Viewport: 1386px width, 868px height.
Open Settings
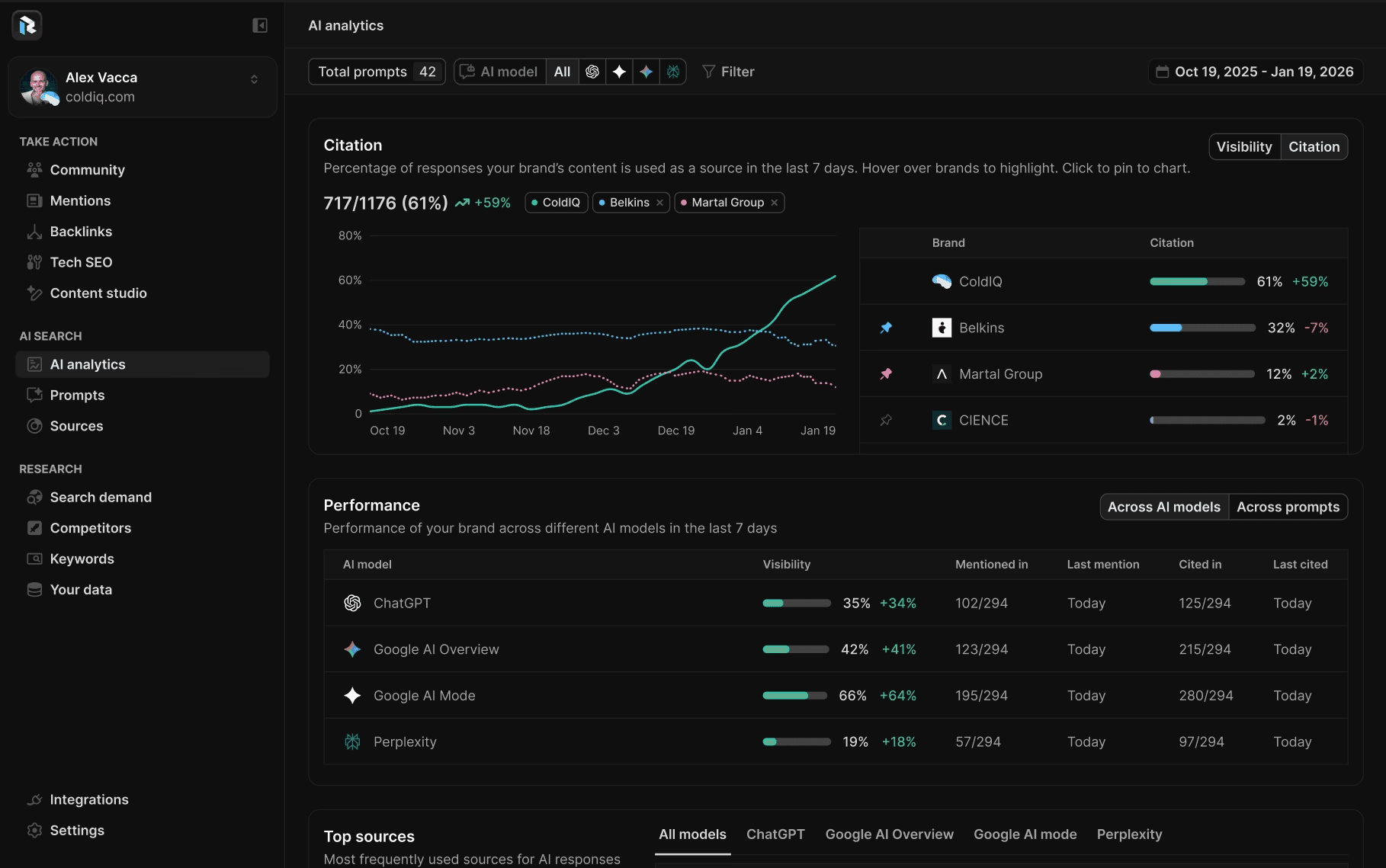[x=143, y=831]
